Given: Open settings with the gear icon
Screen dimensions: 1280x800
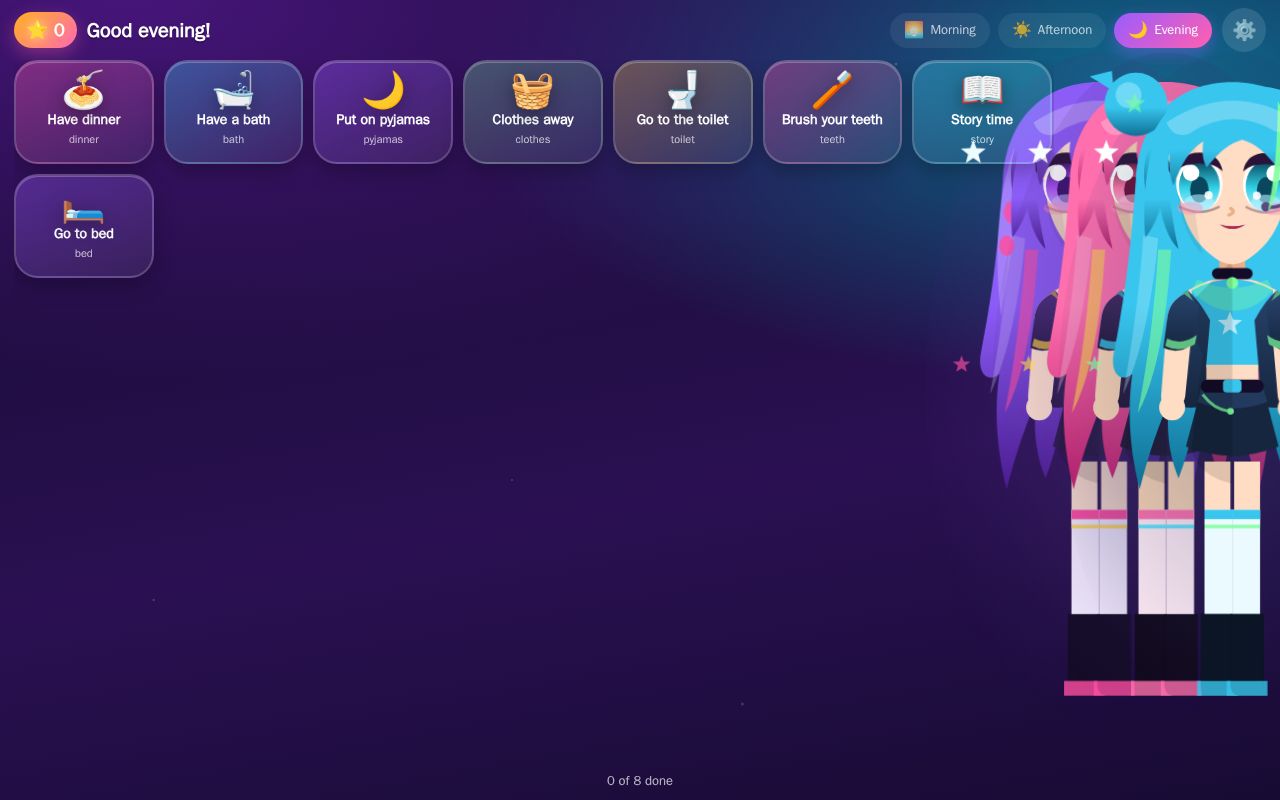Looking at the screenshot, I should [x=1244, y=30].
